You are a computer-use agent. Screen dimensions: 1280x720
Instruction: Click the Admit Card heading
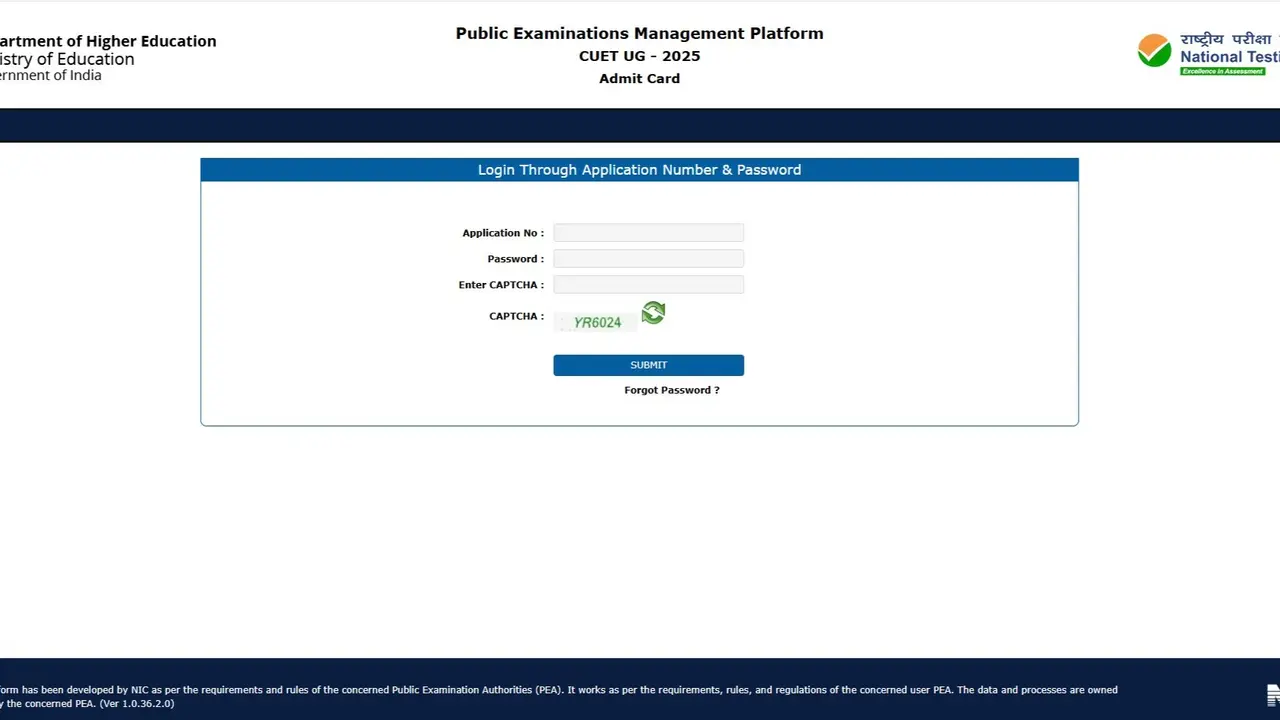[x=639, y=78]
